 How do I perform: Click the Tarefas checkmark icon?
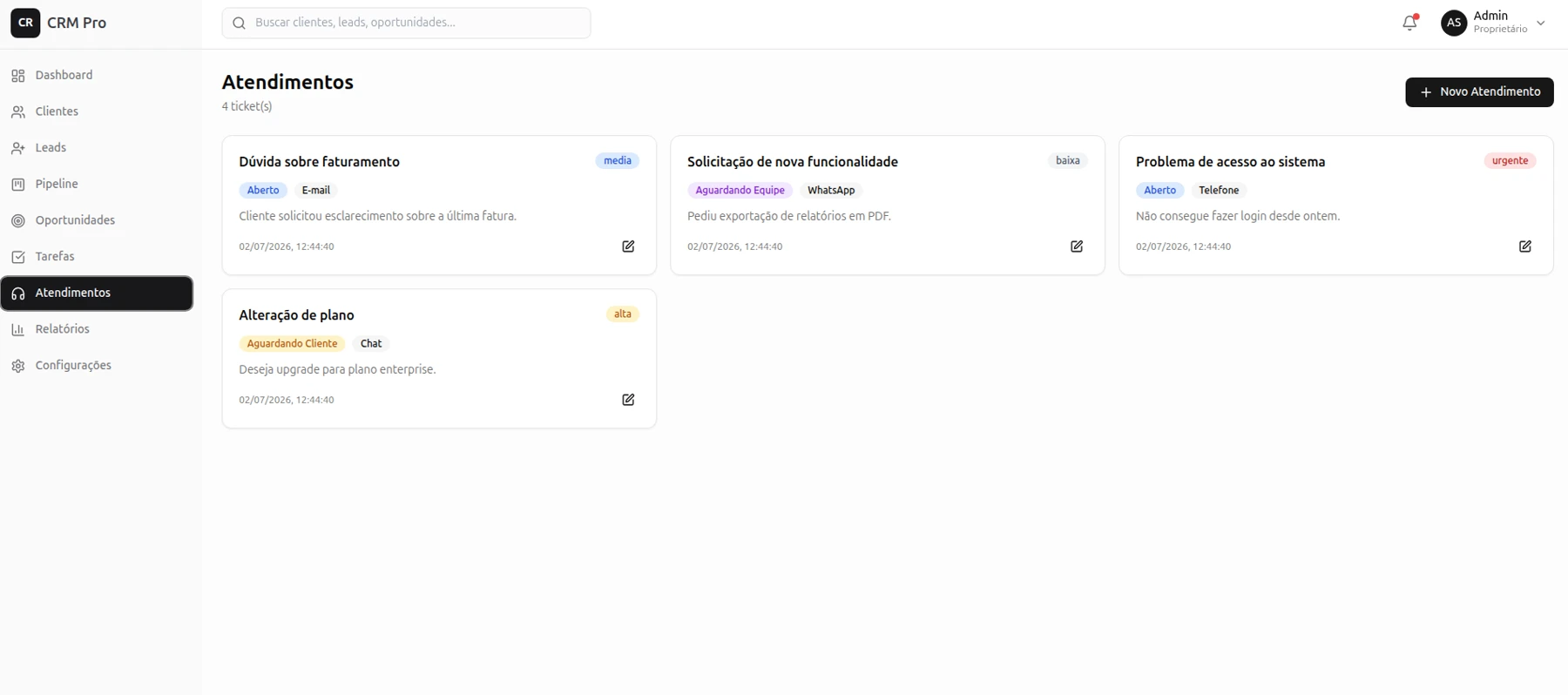[x=18, y=257]
